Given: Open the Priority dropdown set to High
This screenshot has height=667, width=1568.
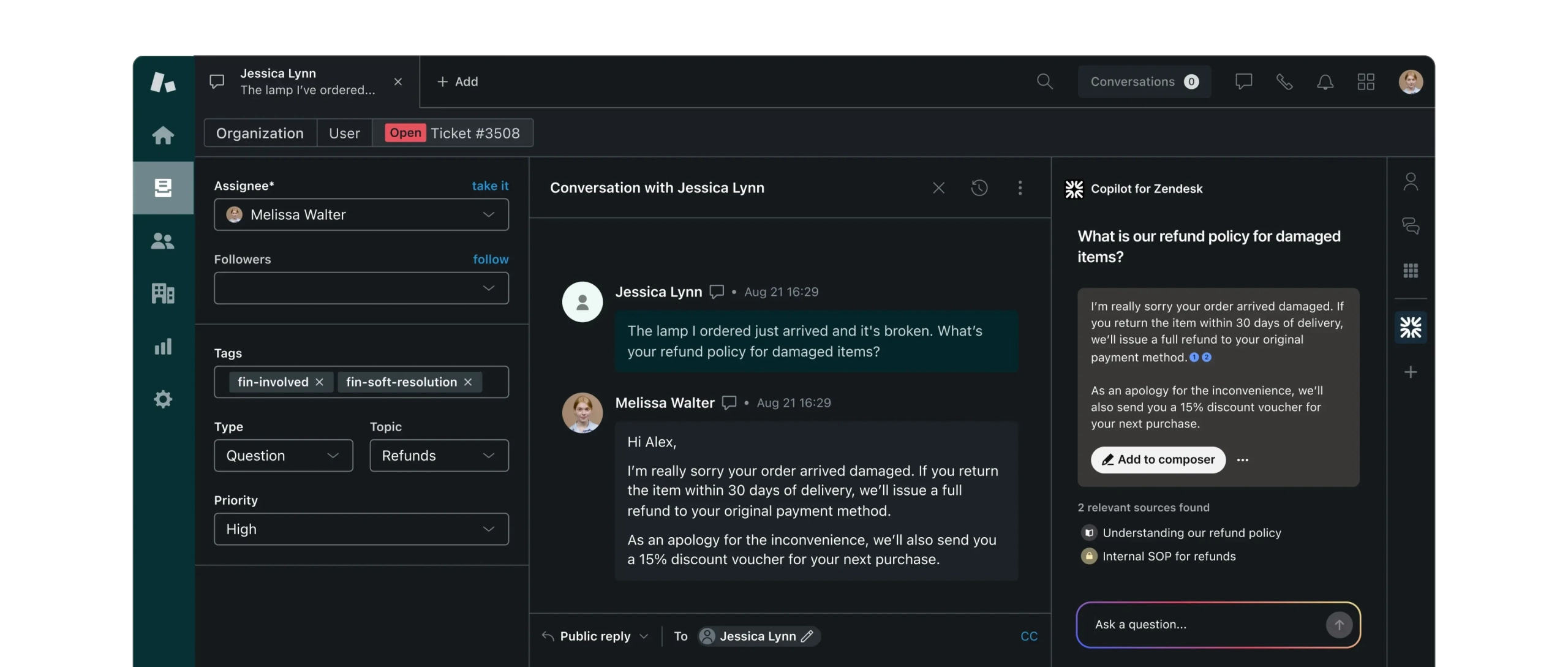Looking at the screenshot, I should pyautogui.click(x=361, y=529).
